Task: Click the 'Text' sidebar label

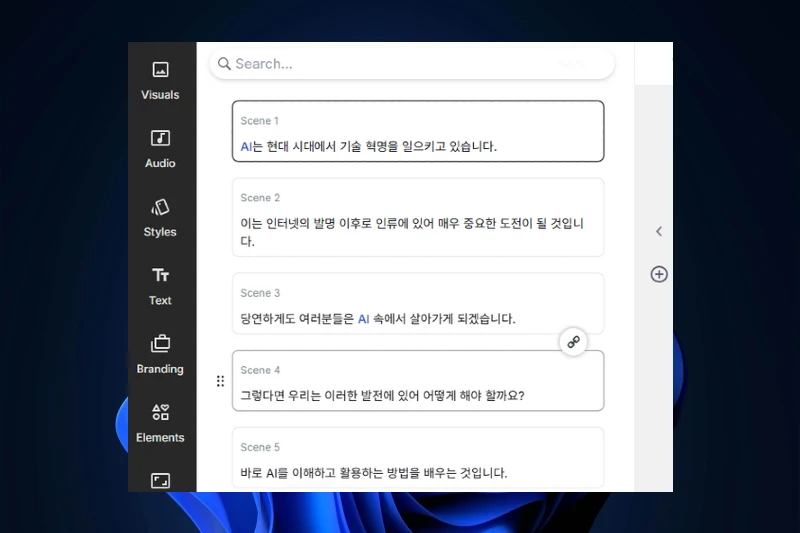Action: [160, 300]
